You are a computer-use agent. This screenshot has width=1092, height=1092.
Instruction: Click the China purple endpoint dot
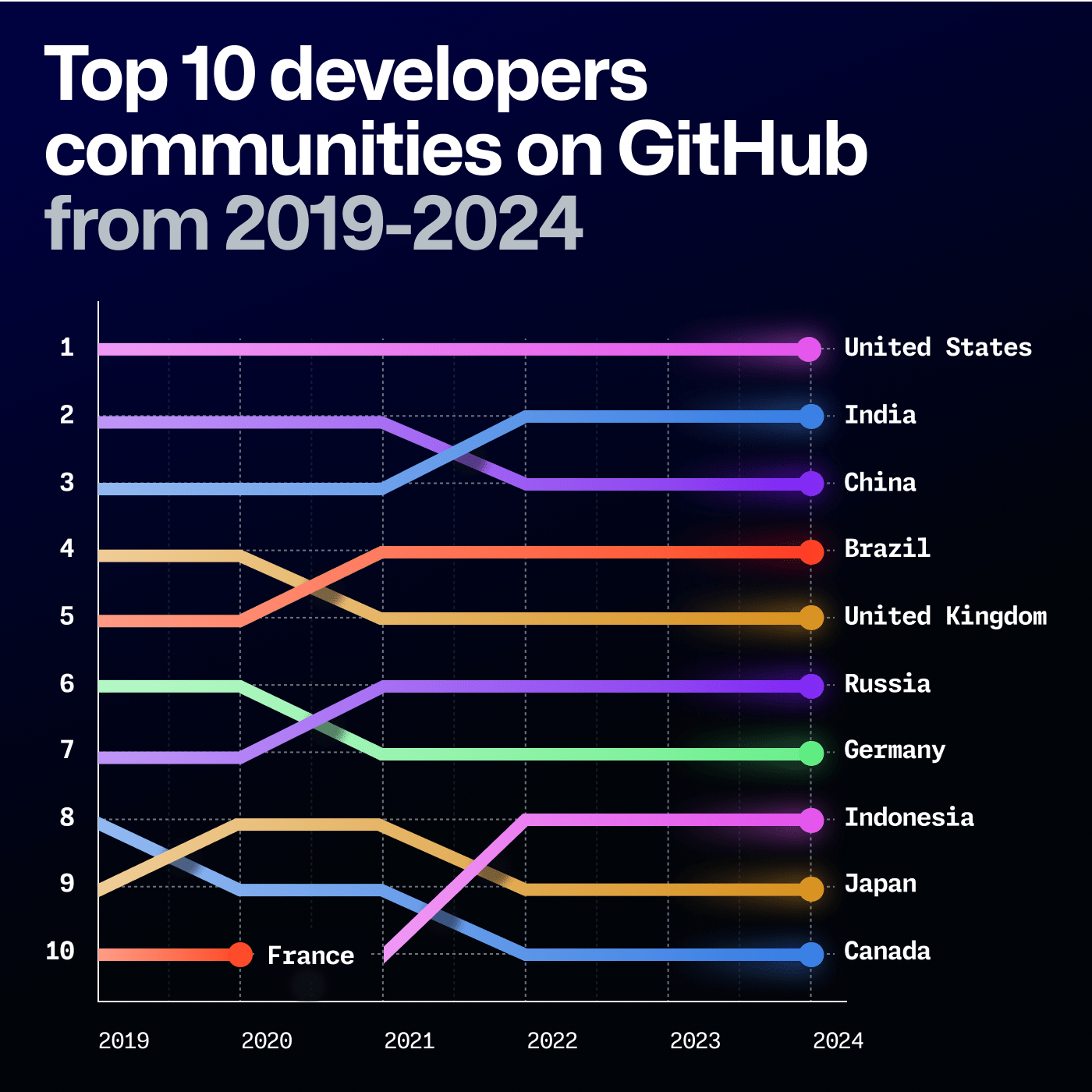click(810, 483)
